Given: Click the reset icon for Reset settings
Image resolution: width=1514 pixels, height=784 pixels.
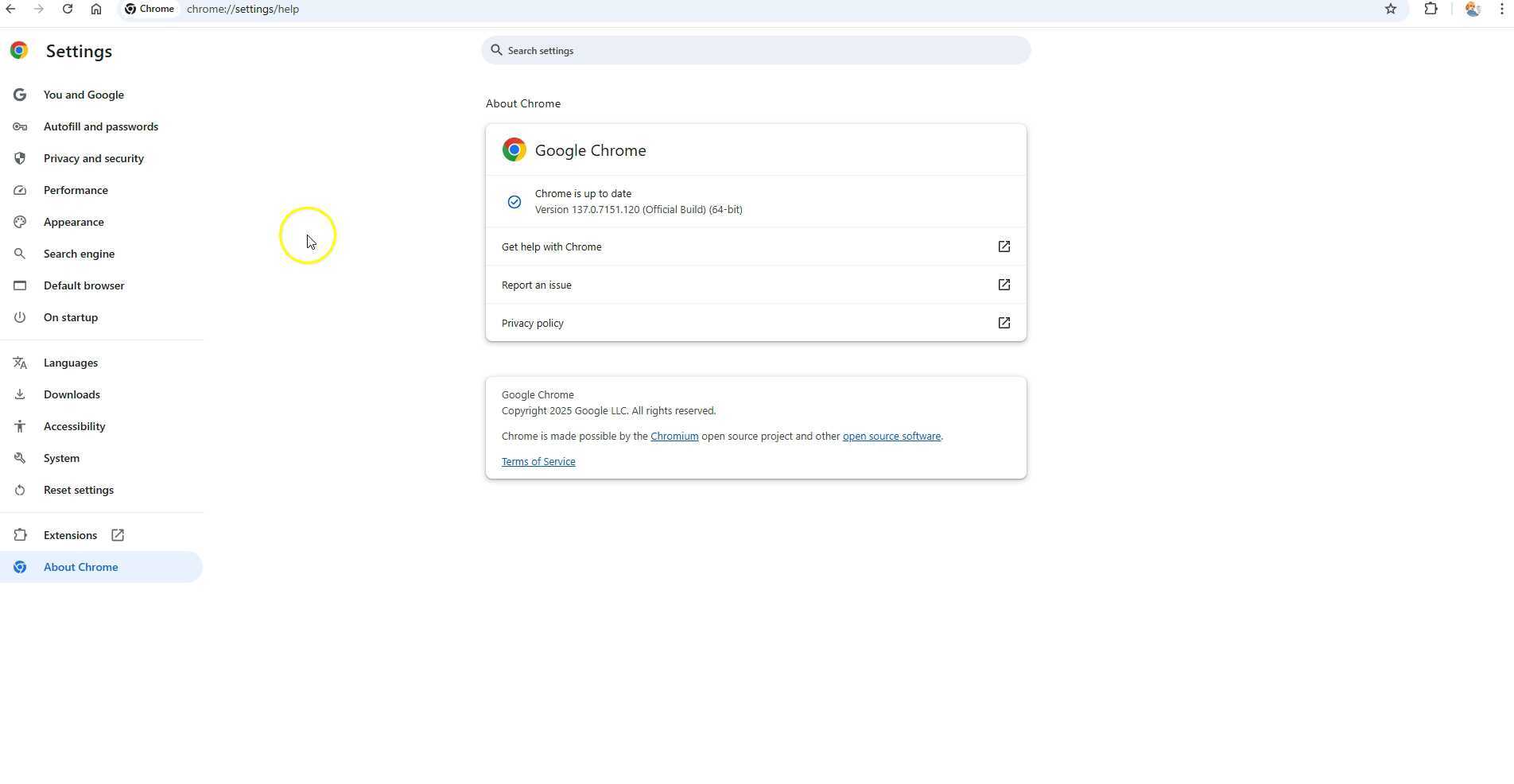Looking at the screenshot, I should 20,490.
